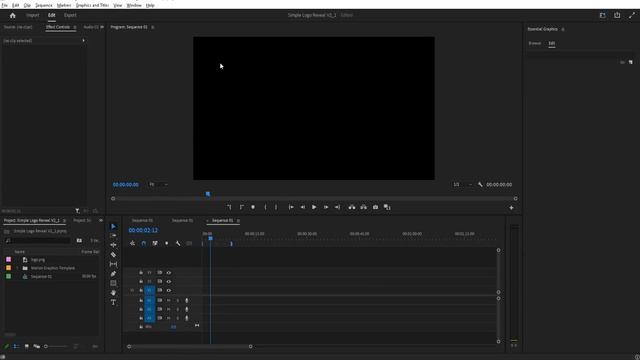Image resolution: width=640 pixels, height=360 pixels.
Task: Enable voice-over record on track A1
Action: tap(187, 300)
